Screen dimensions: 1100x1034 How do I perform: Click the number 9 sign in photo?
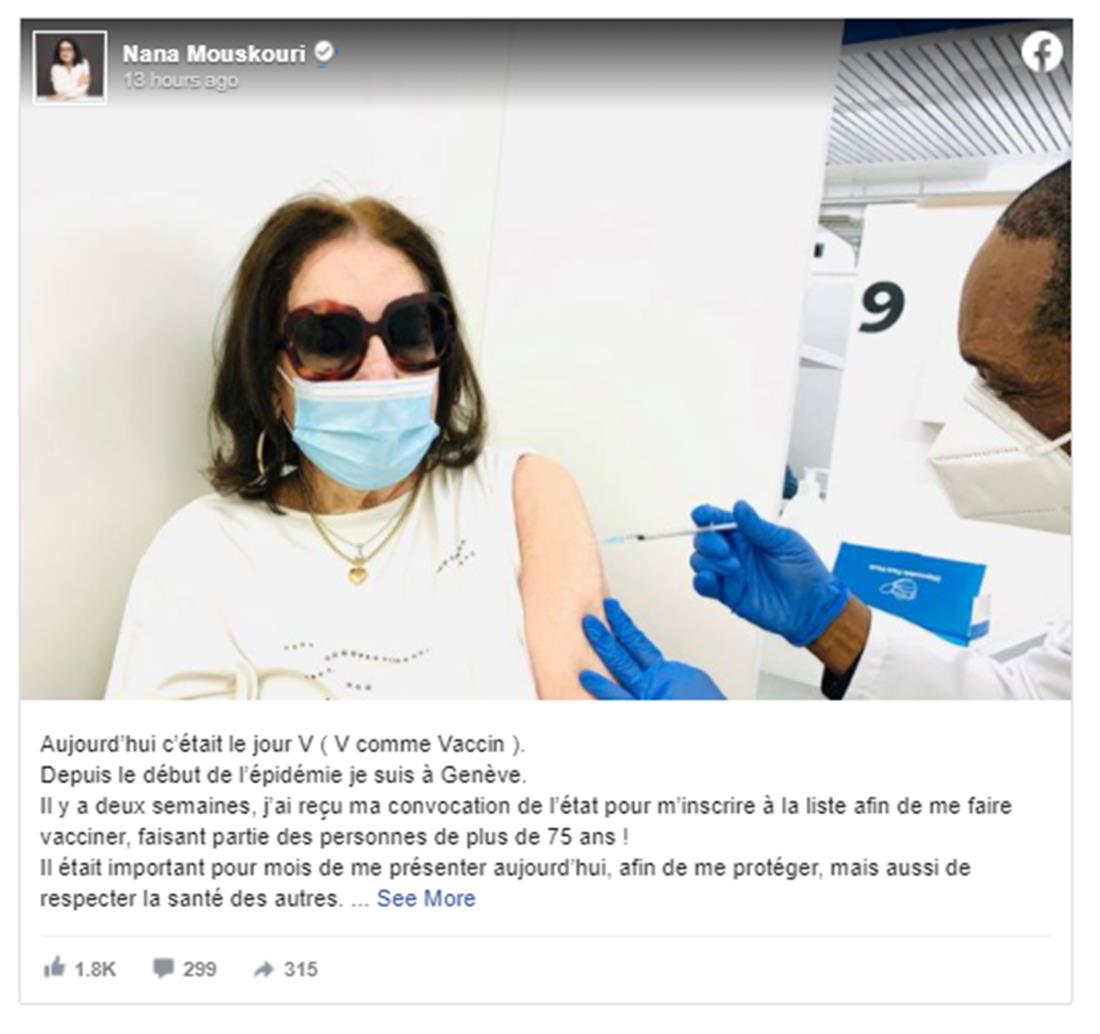881,307
